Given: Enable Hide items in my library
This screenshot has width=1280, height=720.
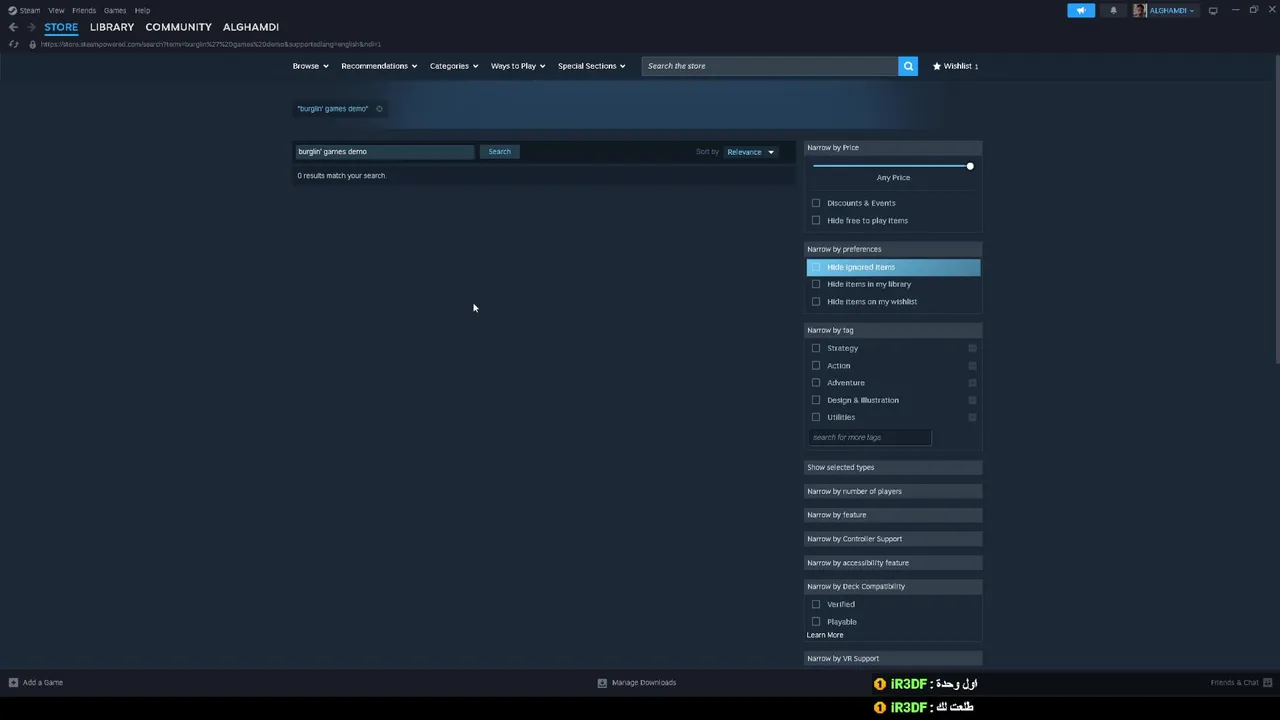Looking at the screenshot, I should (816, 284).
